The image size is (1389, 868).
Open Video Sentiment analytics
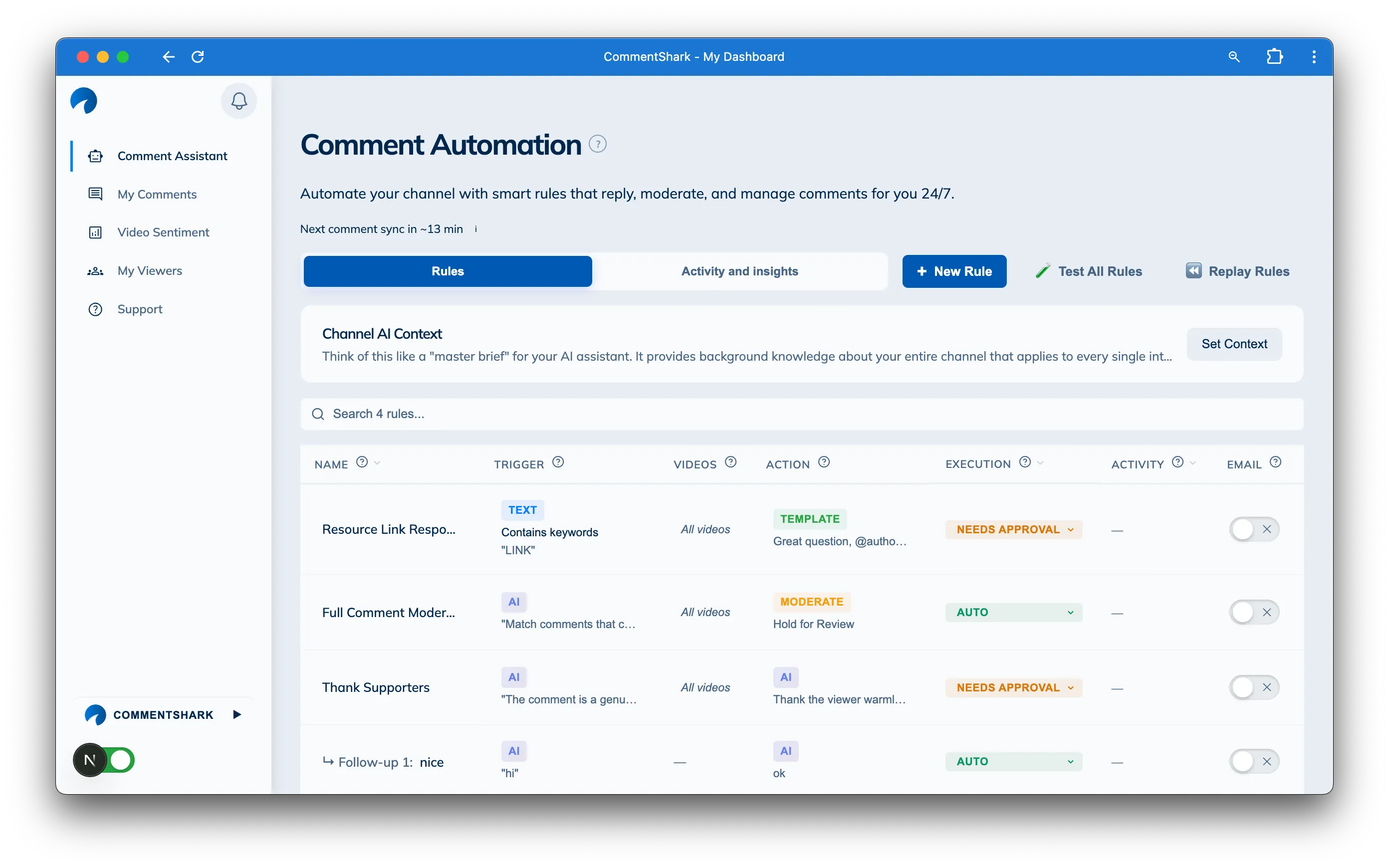(x=163, y=232)
